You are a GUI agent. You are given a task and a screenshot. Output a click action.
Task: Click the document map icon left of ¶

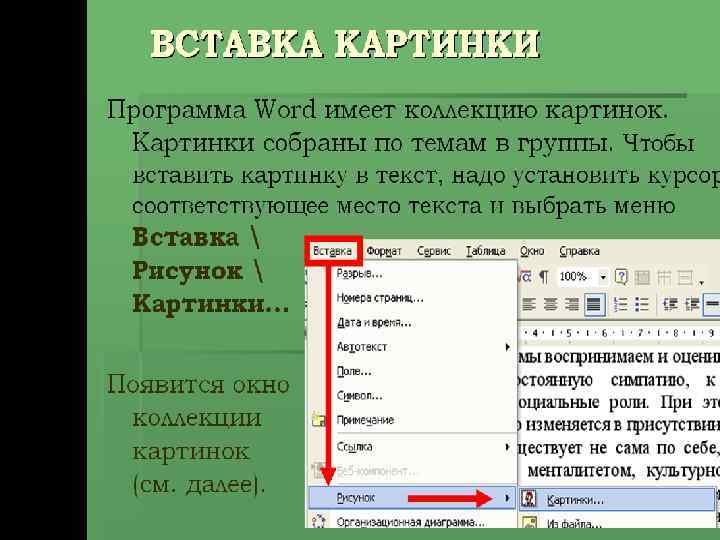525,277
